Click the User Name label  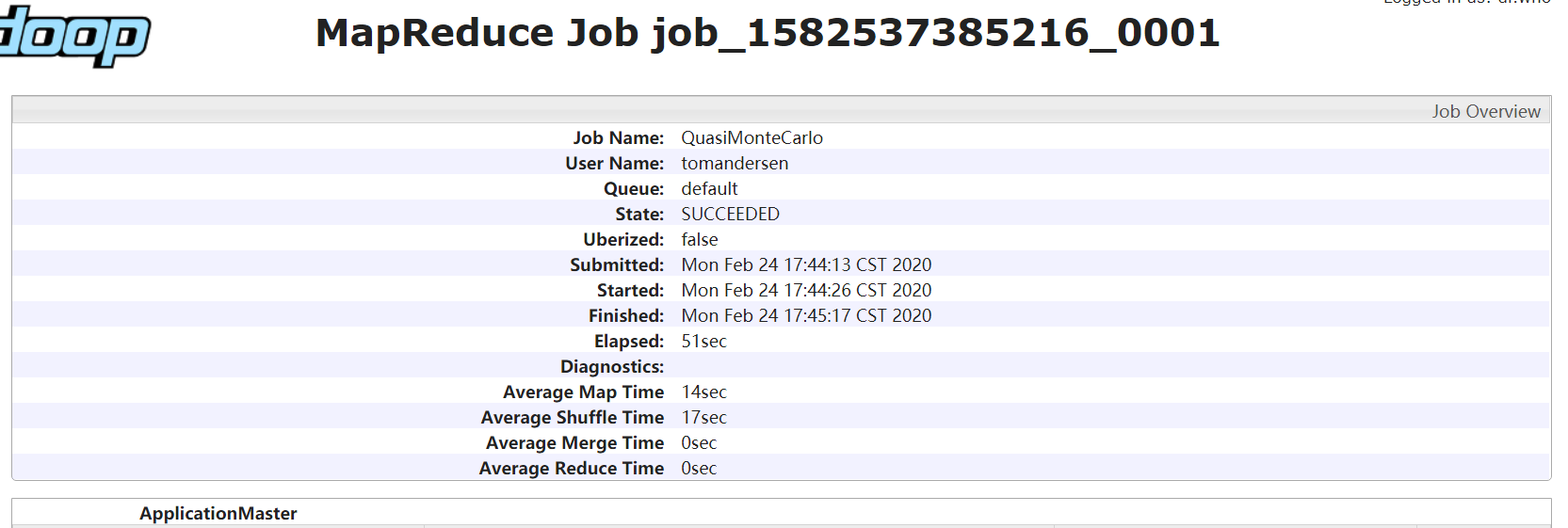[x=615, y=163]
